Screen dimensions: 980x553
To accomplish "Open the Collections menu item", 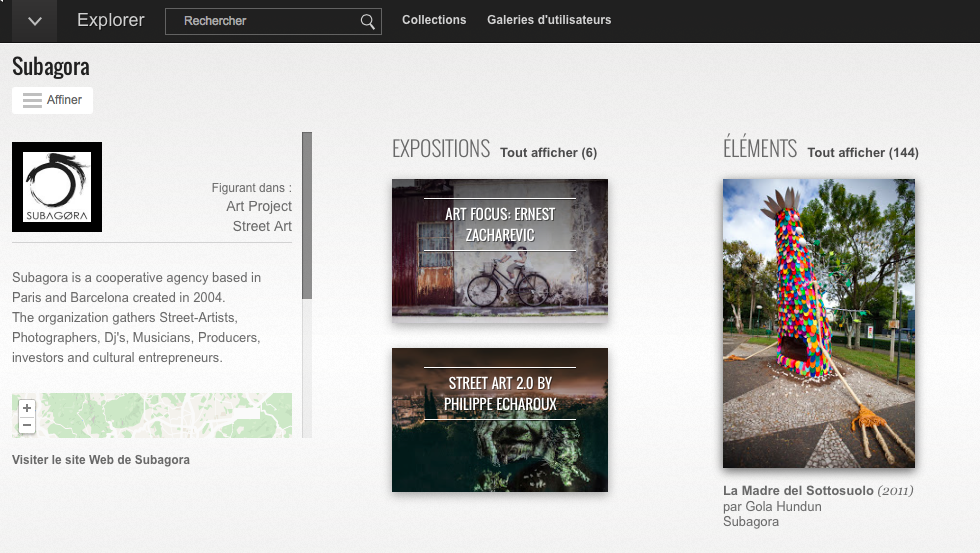I will pos(434,20).
